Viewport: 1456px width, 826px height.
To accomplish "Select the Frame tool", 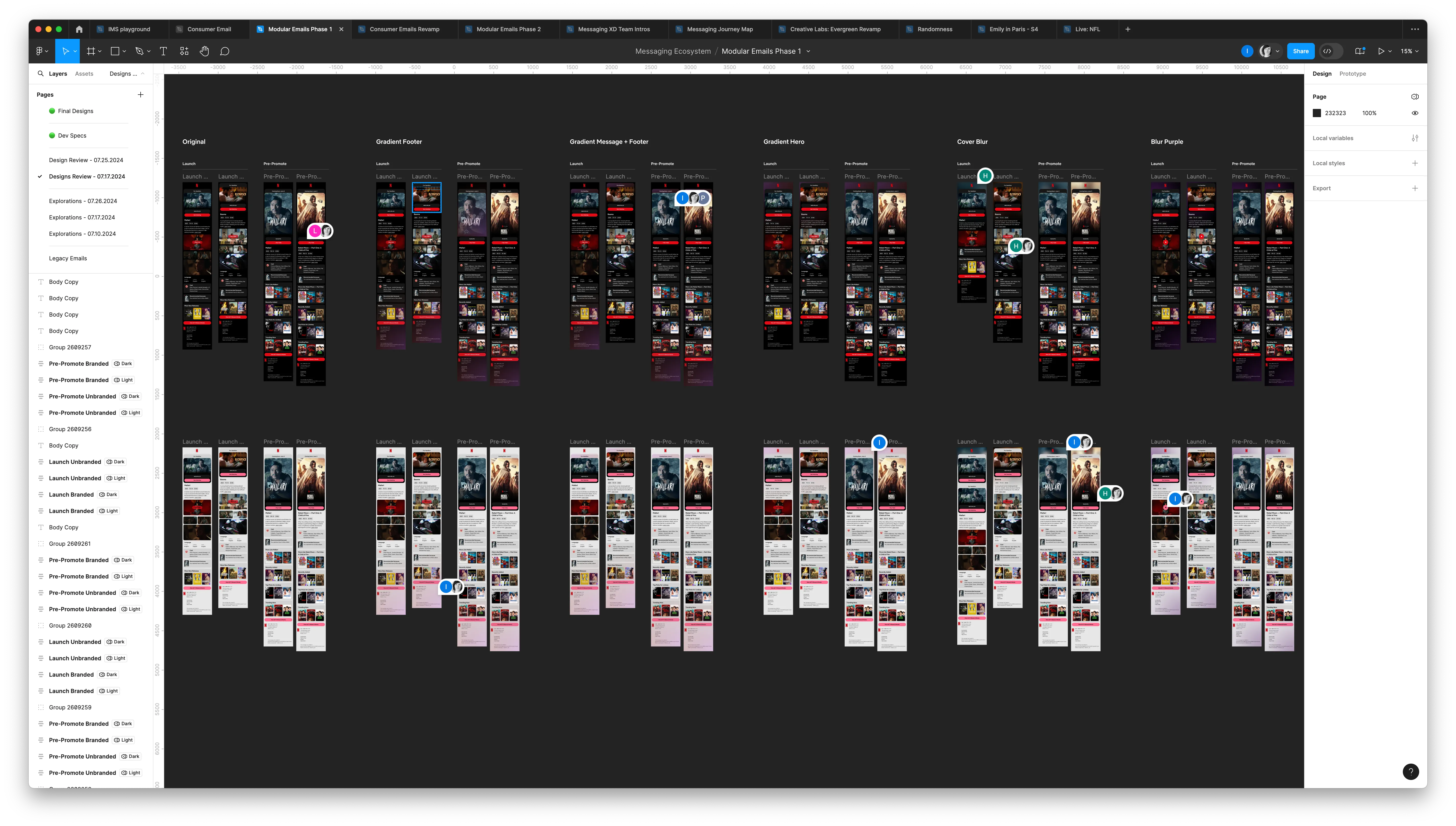I will (91, 51).
